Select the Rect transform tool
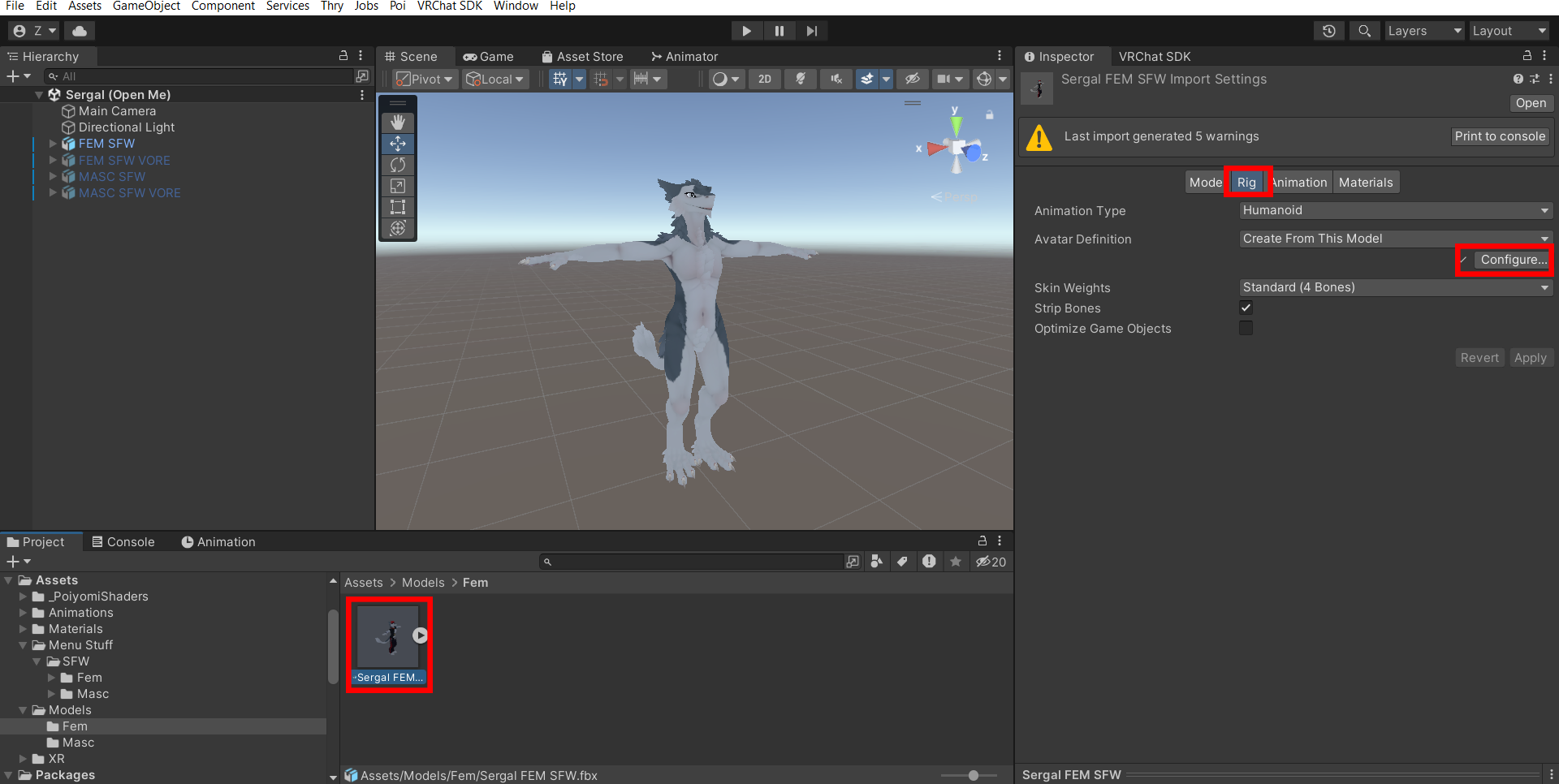 pos(398,207)
